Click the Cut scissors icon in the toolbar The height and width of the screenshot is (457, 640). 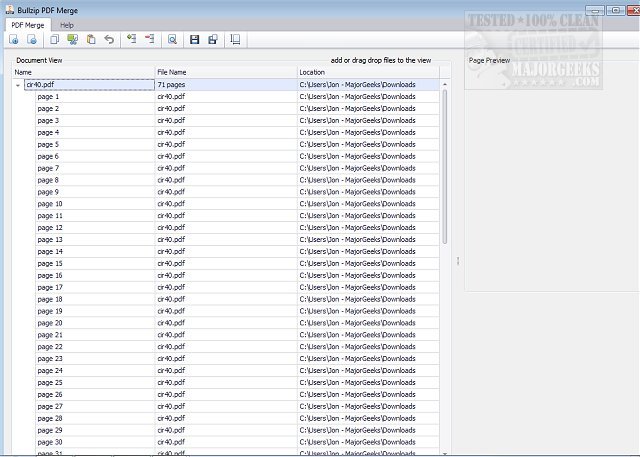73,40
